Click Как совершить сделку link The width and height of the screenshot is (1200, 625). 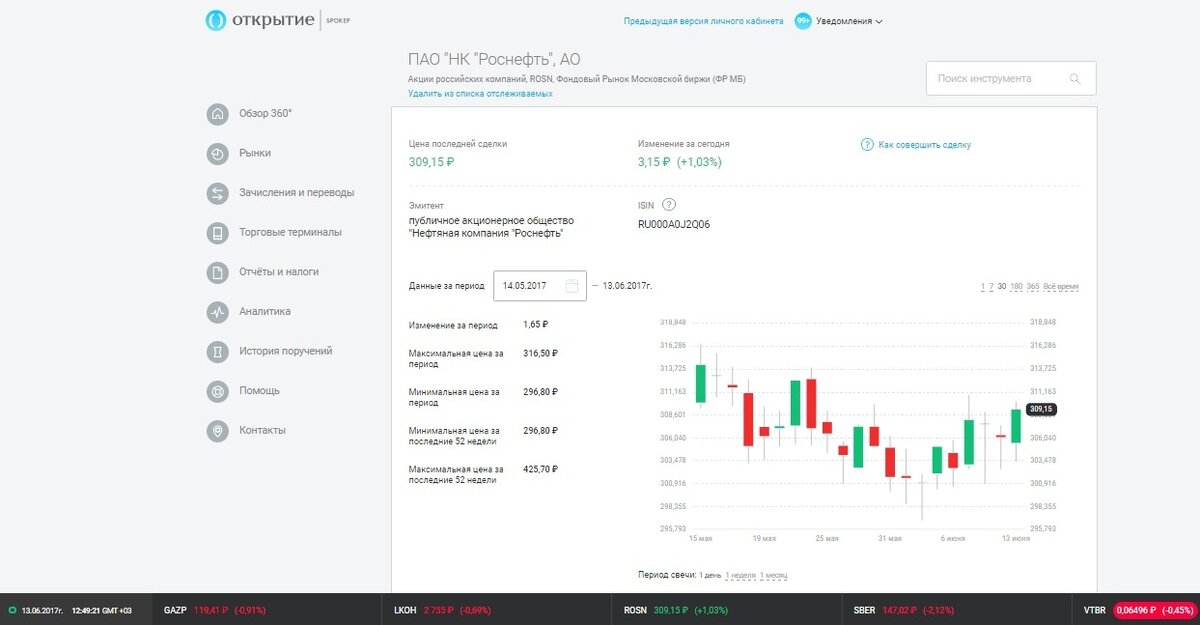pyautogui.click(x=925, y=145)
